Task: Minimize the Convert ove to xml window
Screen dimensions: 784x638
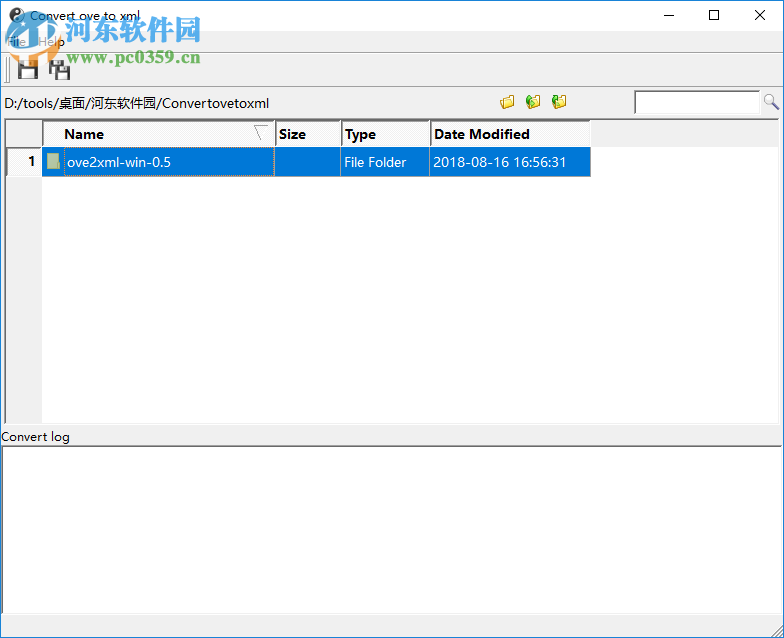Action: tap(669, 16)
